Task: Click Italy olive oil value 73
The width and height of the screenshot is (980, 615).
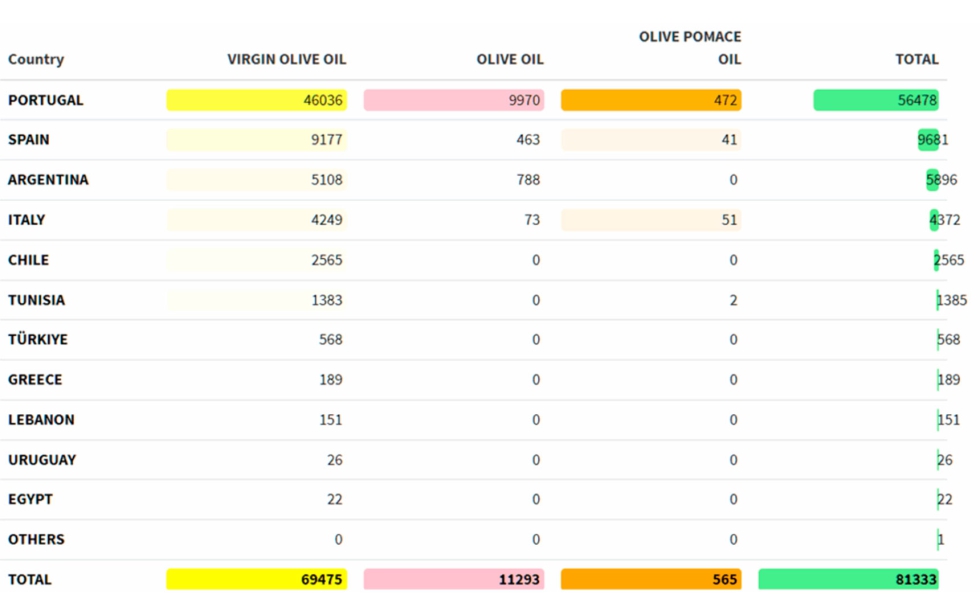Action: click(x=532, y=220)
